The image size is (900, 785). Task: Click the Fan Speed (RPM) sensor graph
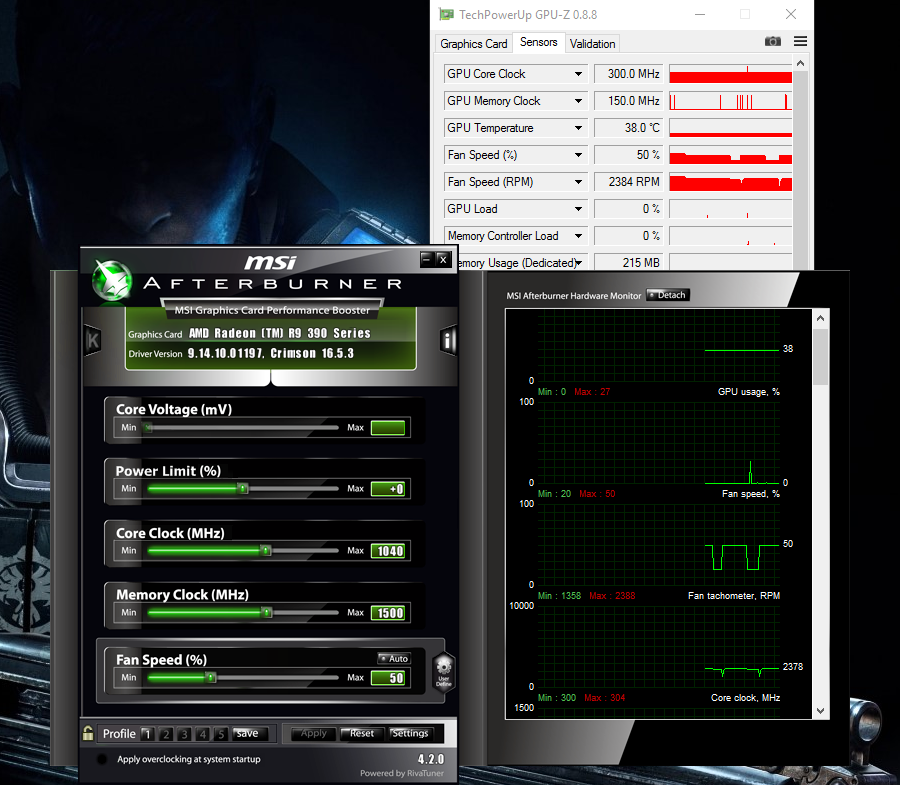731,182
